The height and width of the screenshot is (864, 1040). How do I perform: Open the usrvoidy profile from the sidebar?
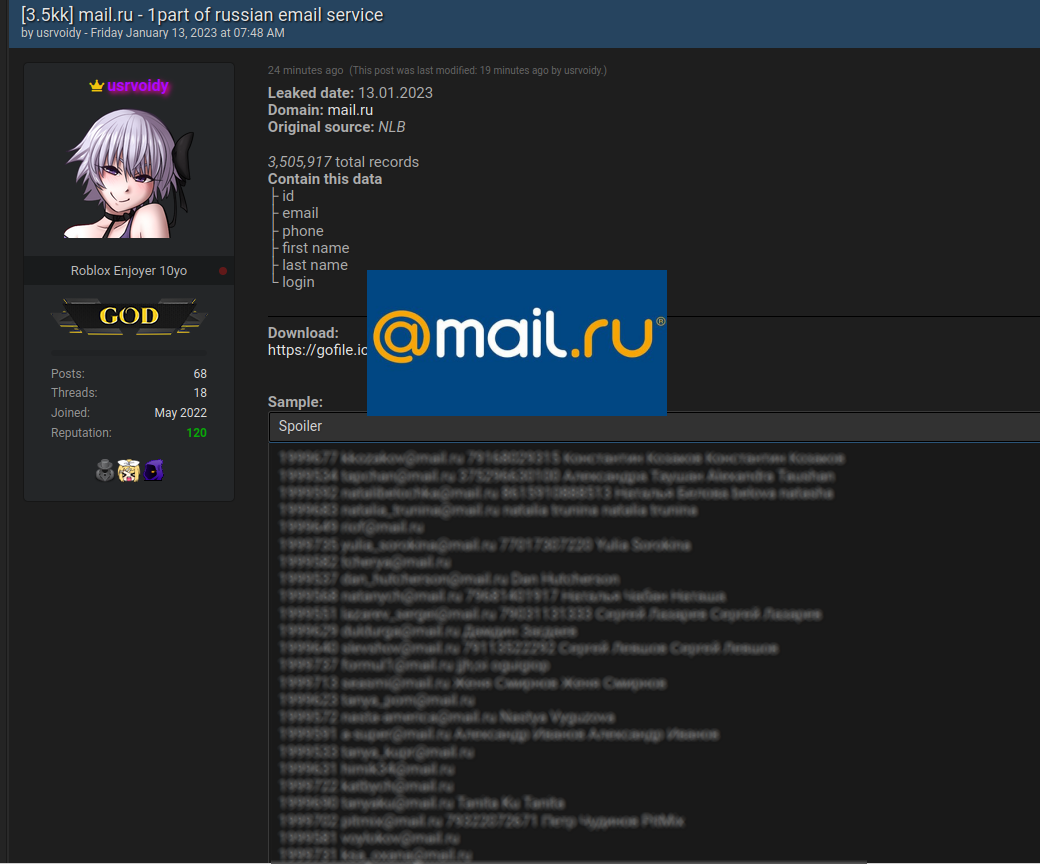click(138, 87)
